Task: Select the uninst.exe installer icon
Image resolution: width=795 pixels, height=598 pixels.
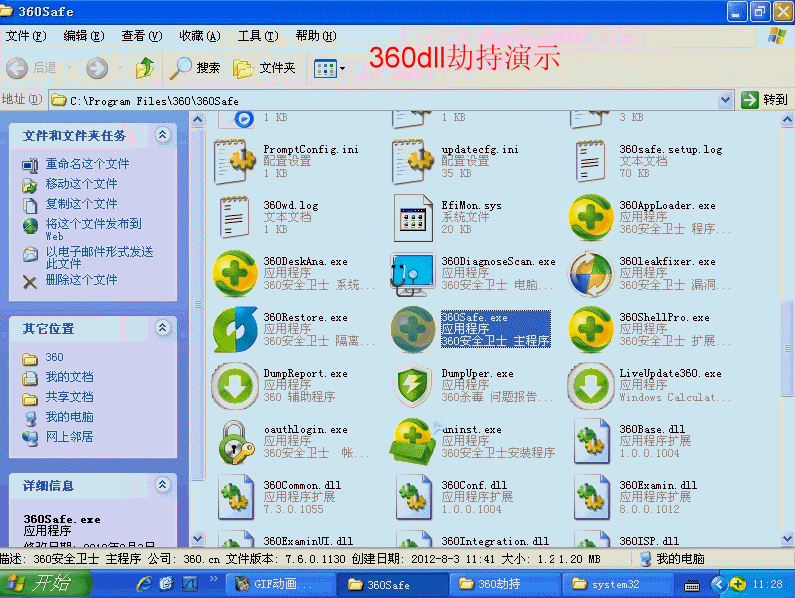Action: (413, 441)
